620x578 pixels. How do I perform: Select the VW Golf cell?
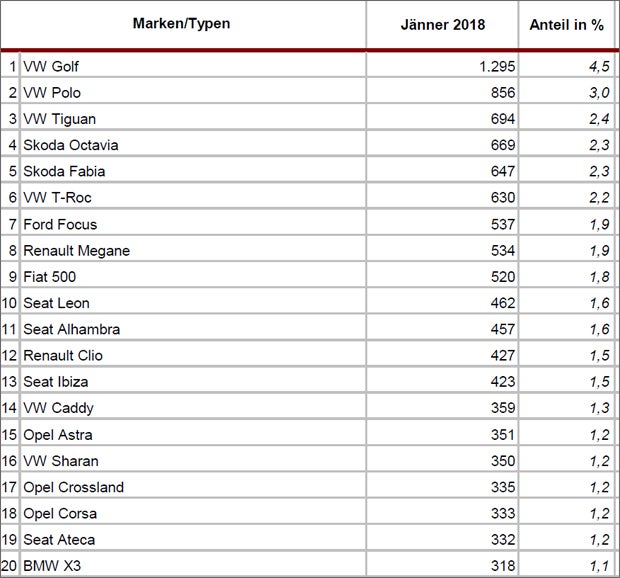(x=51, y=66)
